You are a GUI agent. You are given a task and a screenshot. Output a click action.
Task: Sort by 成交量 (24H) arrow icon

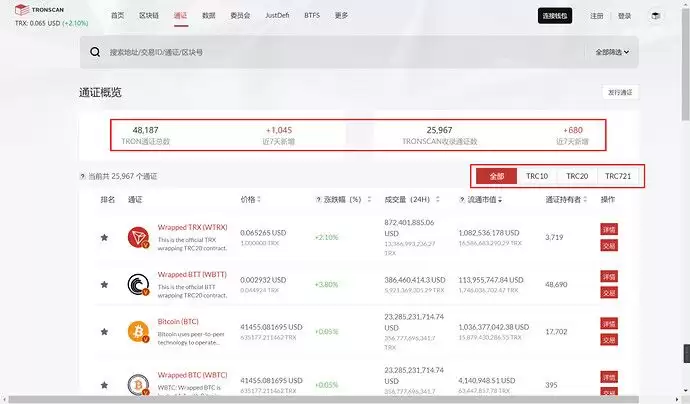click(x=437, y=199)
